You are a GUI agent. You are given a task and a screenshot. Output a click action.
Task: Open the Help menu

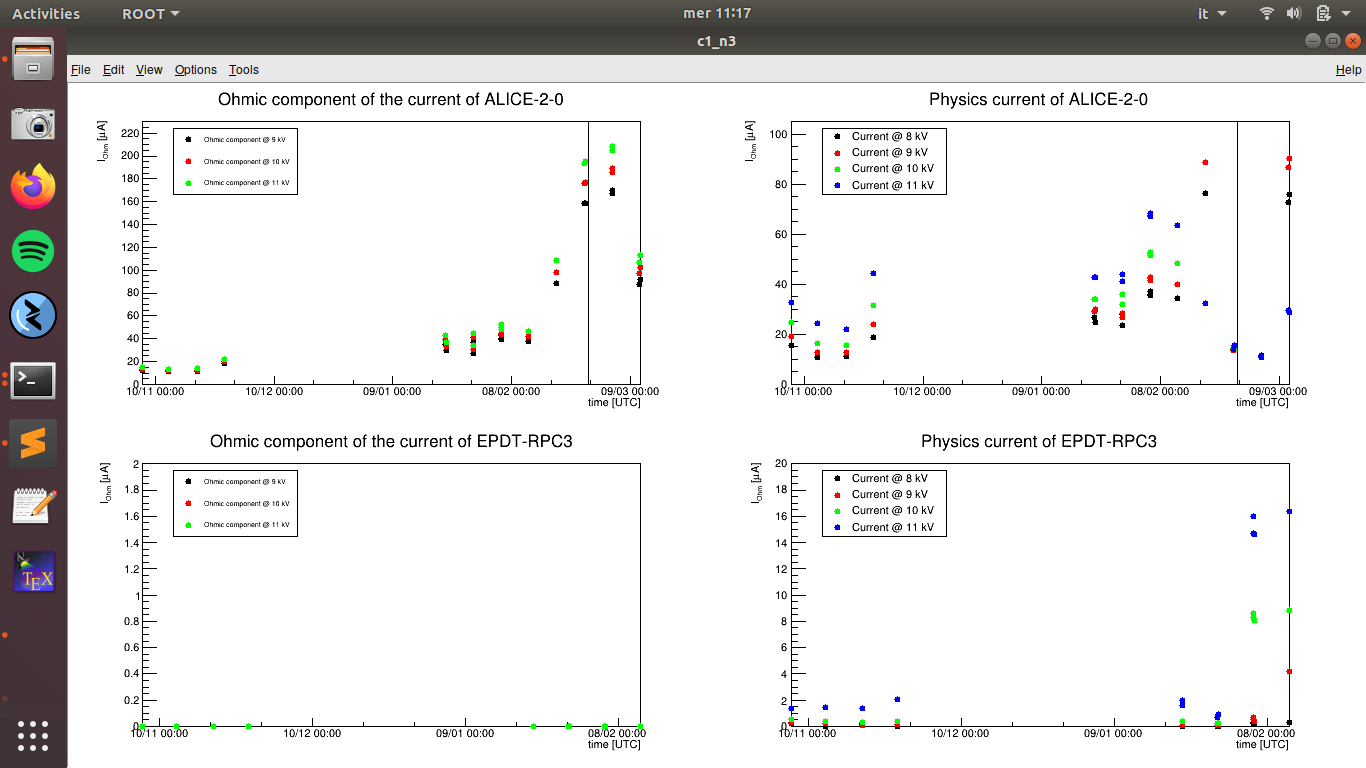click(1348, 70)
